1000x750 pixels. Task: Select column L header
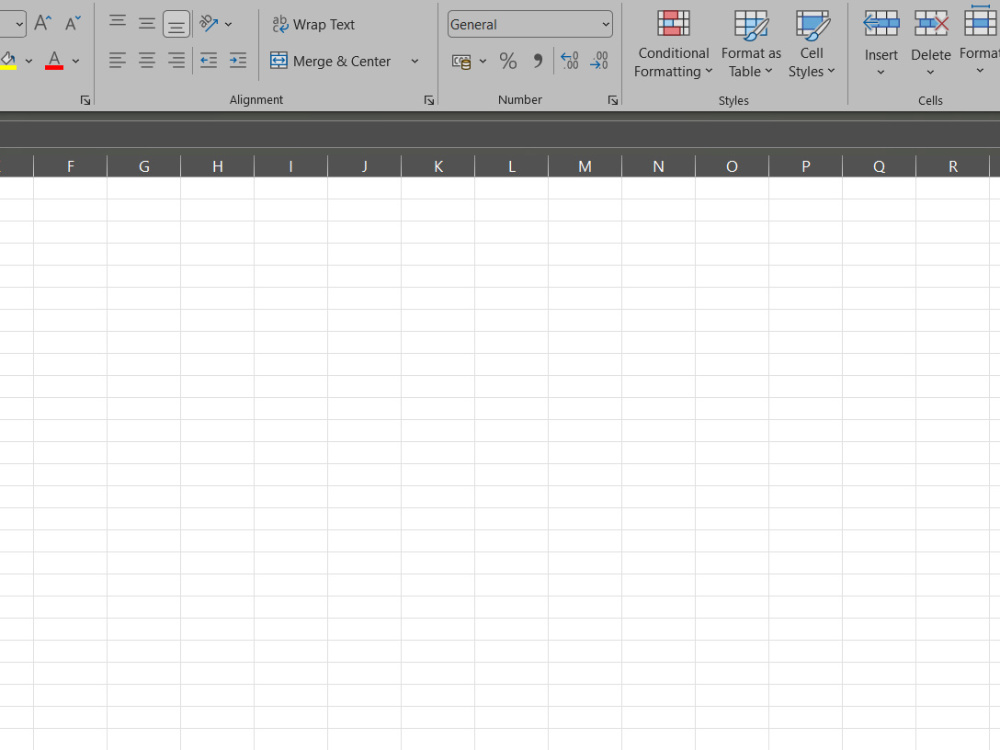511,166
